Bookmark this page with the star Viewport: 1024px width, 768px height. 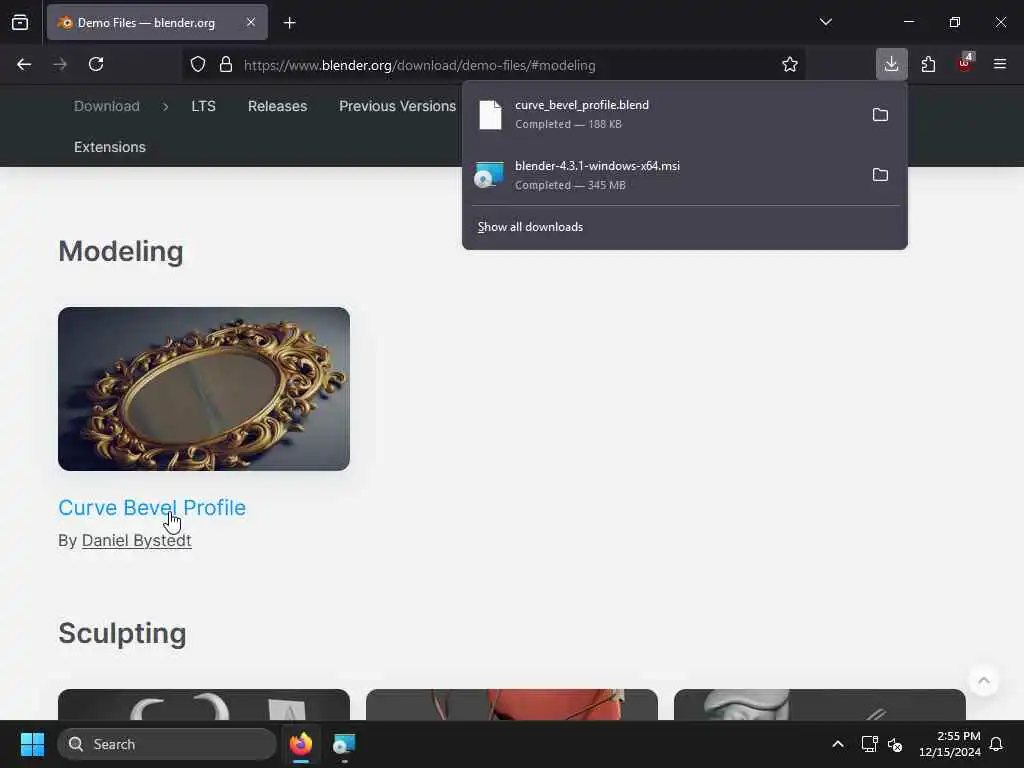pos(790,64)
